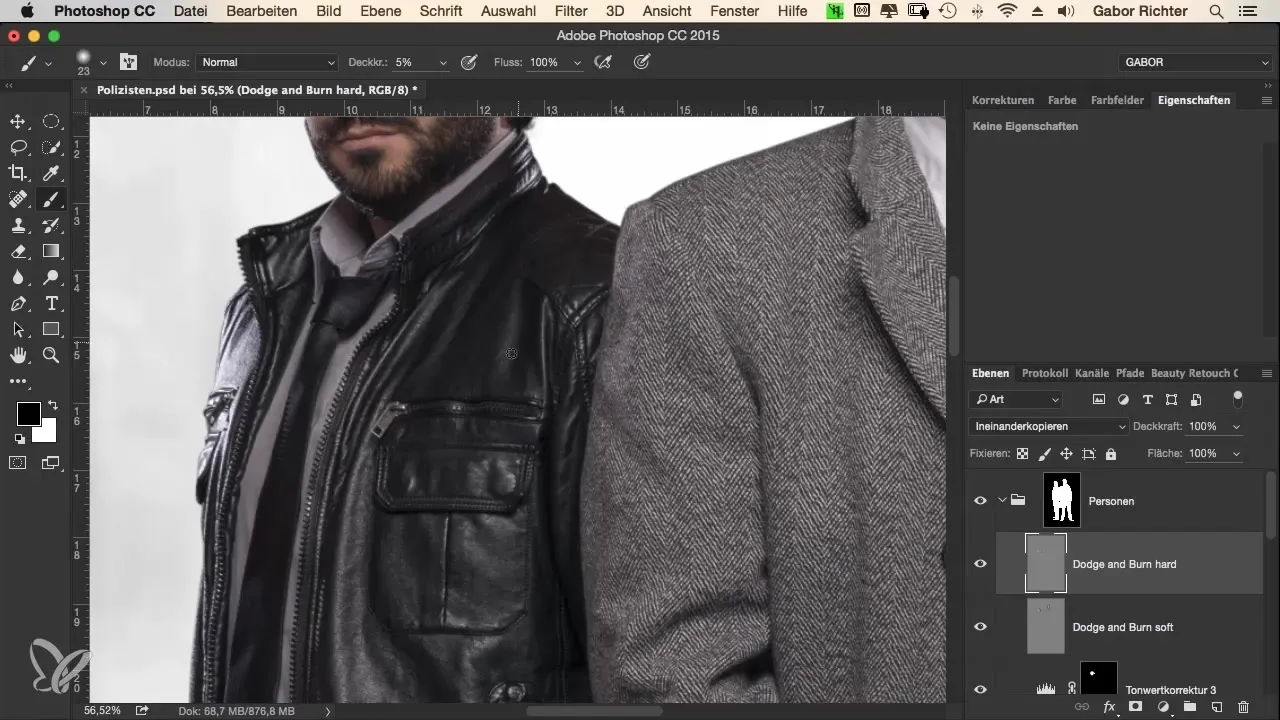
Task: Select the Gradient tool
Action: 51,252
